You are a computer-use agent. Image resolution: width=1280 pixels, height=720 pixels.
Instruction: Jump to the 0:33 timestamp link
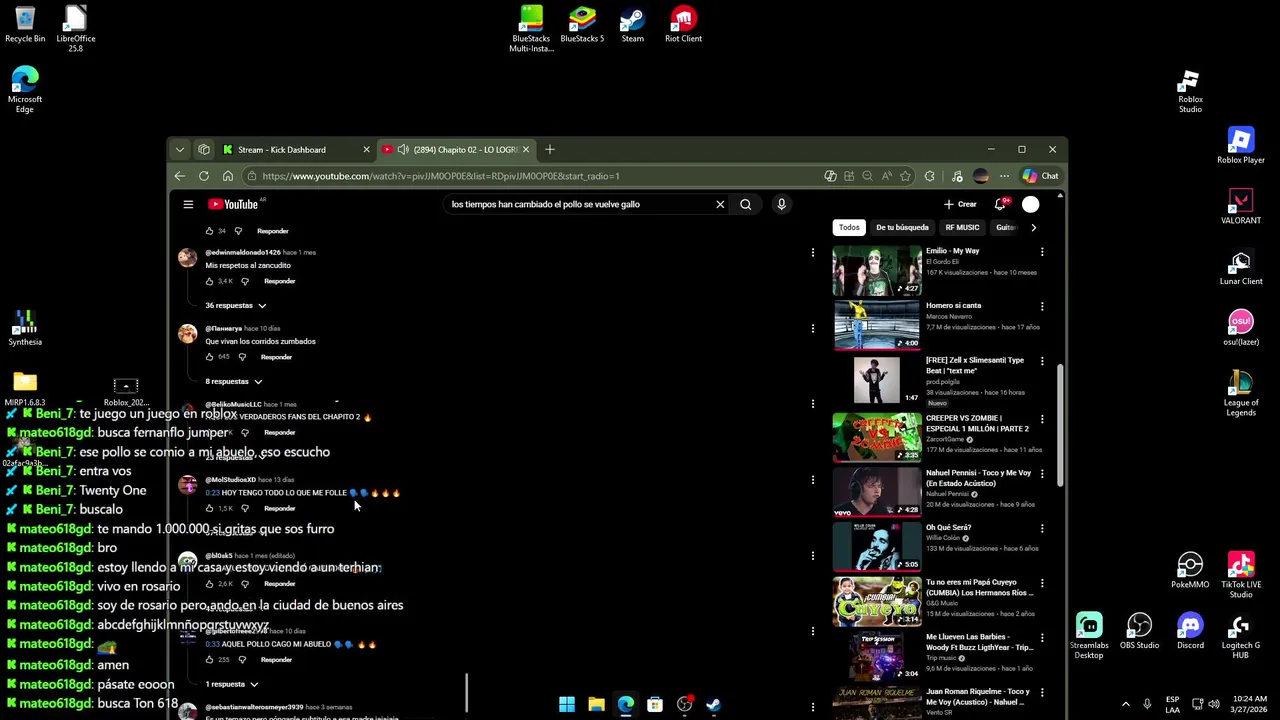[211, 645]
